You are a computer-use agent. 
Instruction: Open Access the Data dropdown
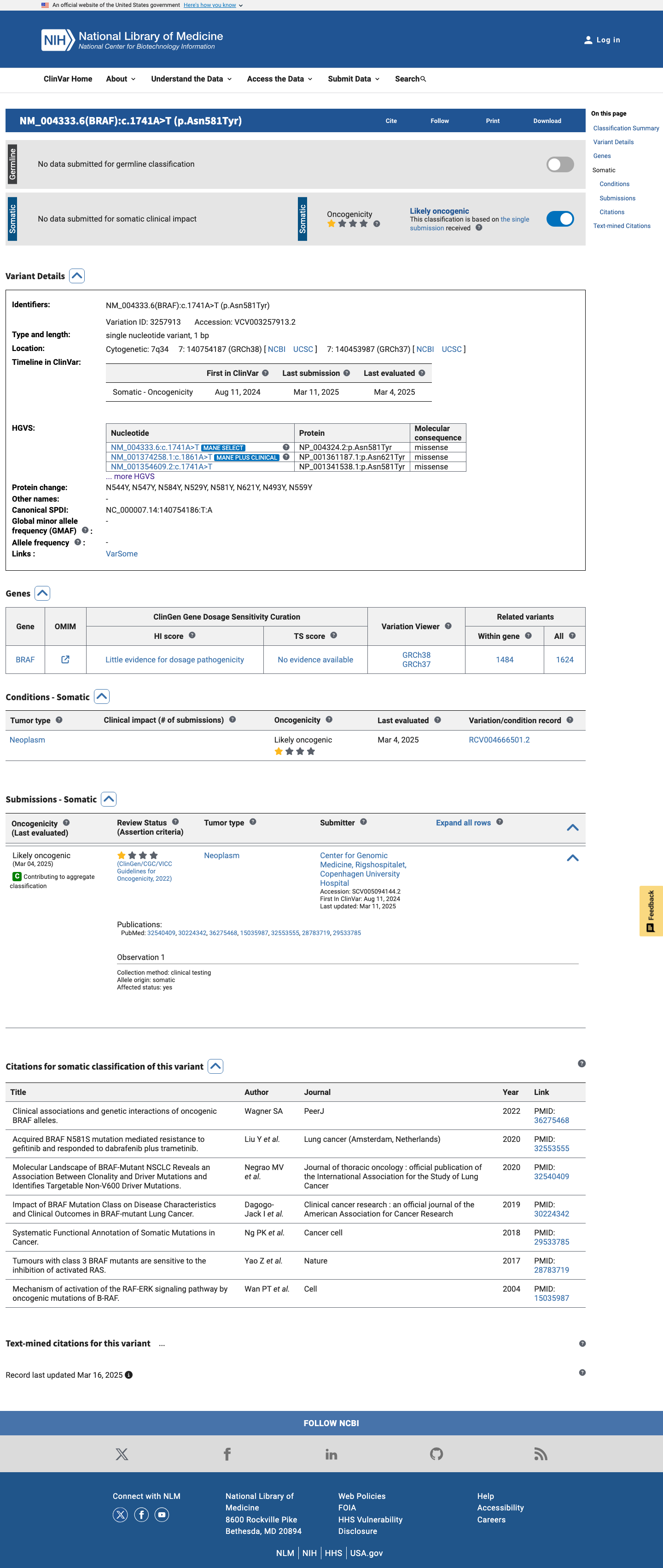279,79
